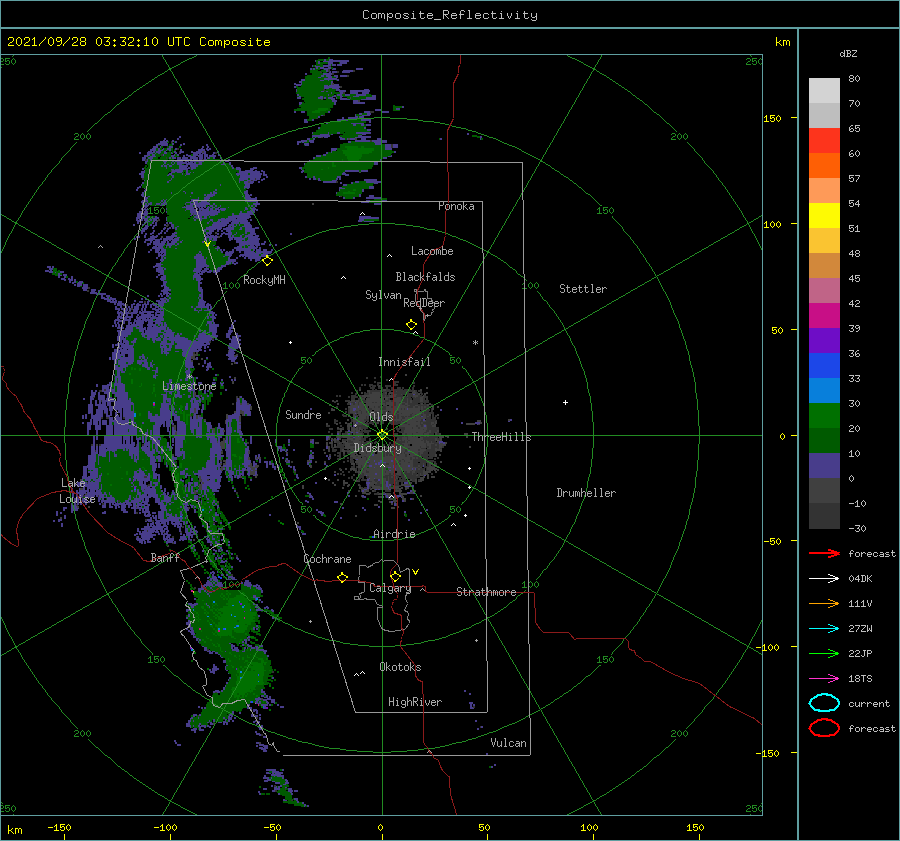Viewport: 900px width, 841px height.
Task: Click the yellow diamond marker below RedDeer
Action: [412, 325]
